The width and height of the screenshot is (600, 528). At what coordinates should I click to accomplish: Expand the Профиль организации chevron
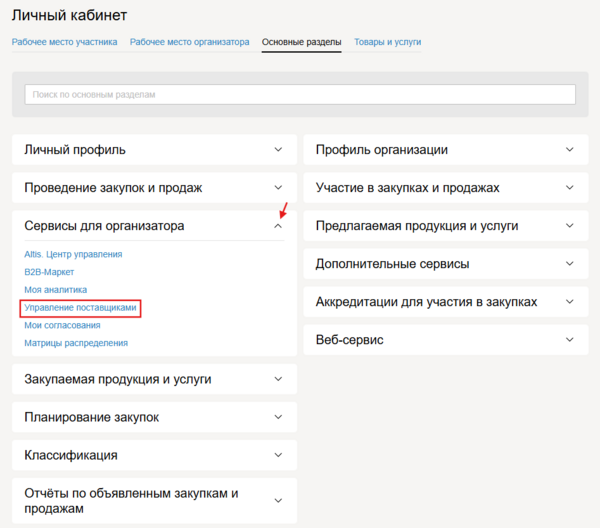pos(570,150)
